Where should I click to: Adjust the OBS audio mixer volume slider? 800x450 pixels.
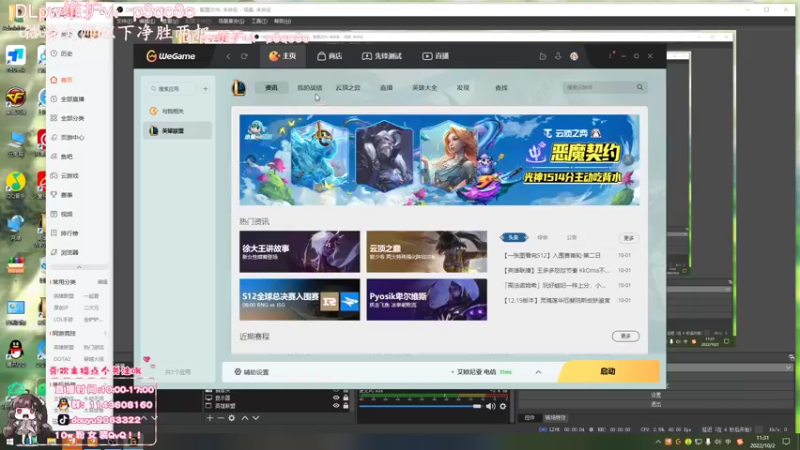pos(420,406)
